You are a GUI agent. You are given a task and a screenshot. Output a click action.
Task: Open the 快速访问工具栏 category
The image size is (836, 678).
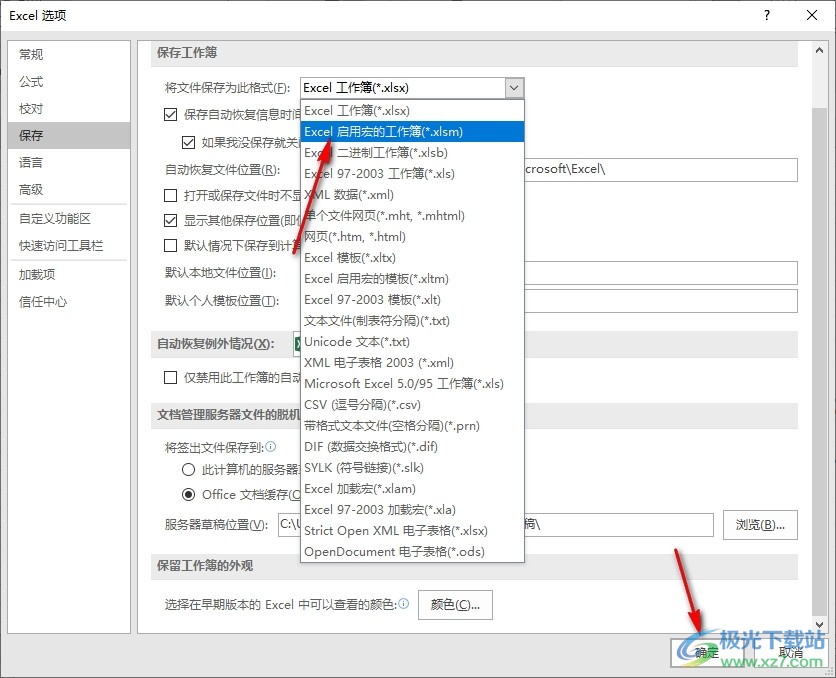[69, 246]
